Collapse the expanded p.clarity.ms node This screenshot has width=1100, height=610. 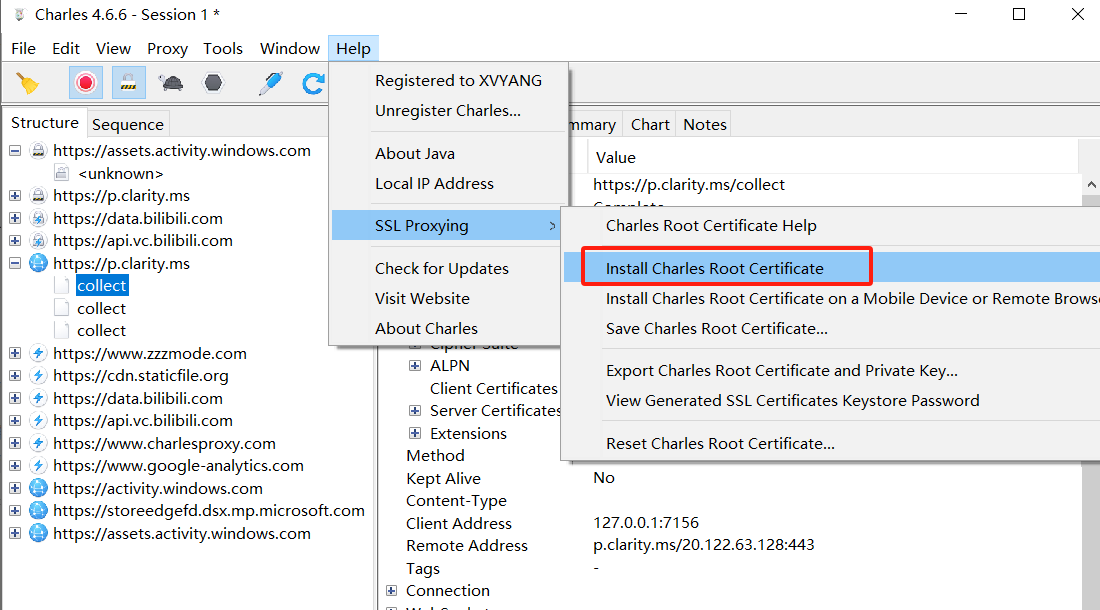point(15,264)
